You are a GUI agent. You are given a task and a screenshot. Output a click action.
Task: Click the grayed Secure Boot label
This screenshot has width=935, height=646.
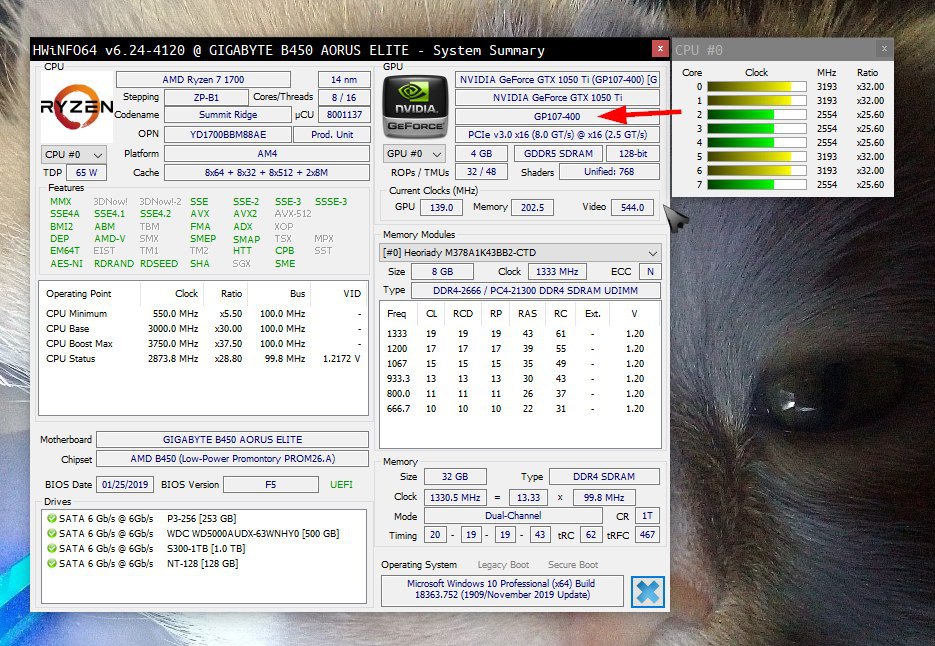(x=572, y=565)
